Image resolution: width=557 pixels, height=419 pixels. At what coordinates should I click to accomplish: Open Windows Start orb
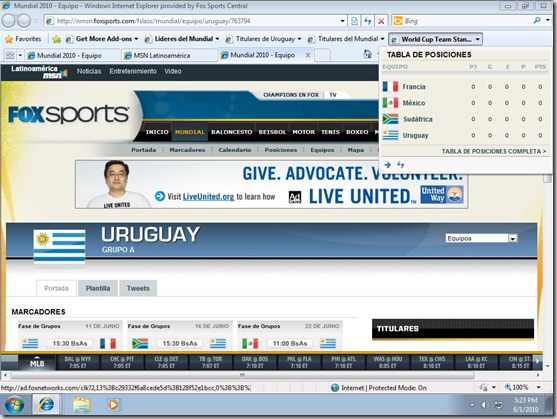tap(14, 405)
